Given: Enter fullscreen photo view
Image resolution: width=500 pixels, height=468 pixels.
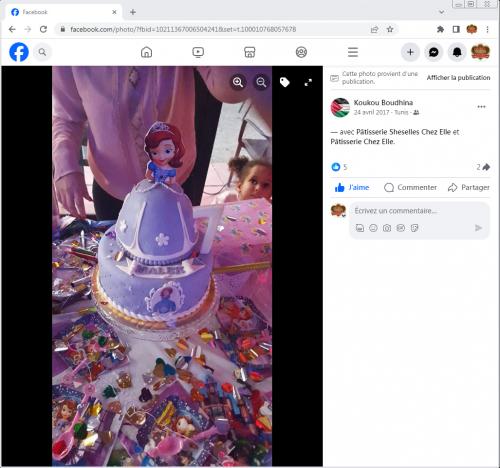Looking at the screenshot, I should tap(308, 82).
